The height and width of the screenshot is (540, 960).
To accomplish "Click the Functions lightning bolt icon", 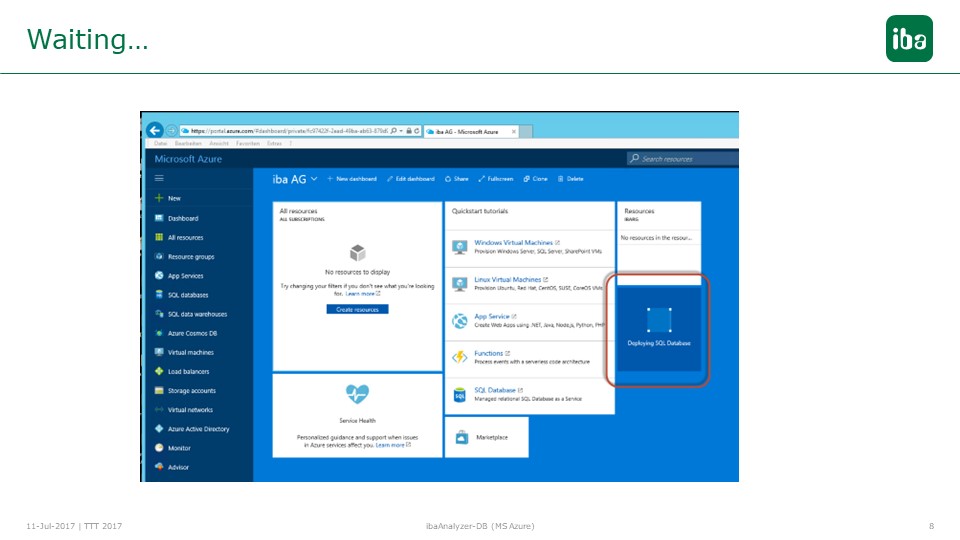I will tap(460, 357).
